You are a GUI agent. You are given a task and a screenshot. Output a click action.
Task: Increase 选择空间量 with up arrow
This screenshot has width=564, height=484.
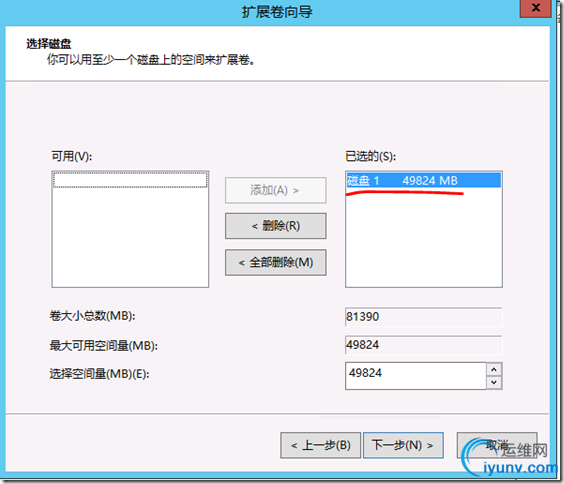coord(494,369)
